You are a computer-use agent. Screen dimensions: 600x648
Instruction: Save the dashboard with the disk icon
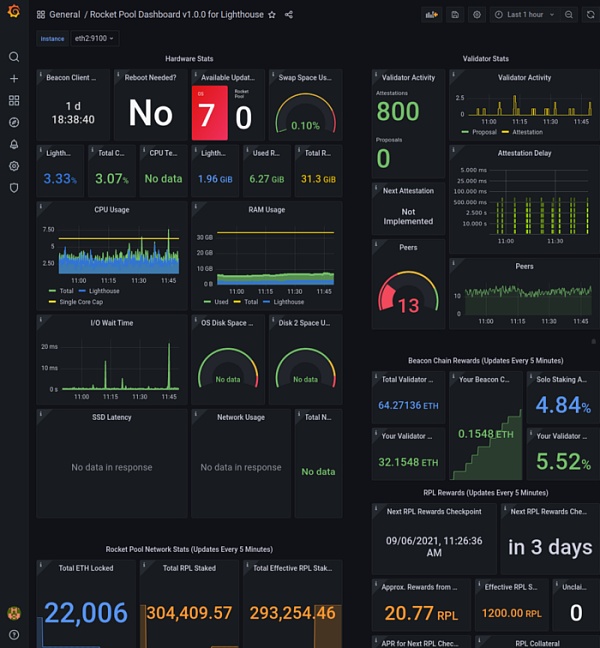coord(455,15)
